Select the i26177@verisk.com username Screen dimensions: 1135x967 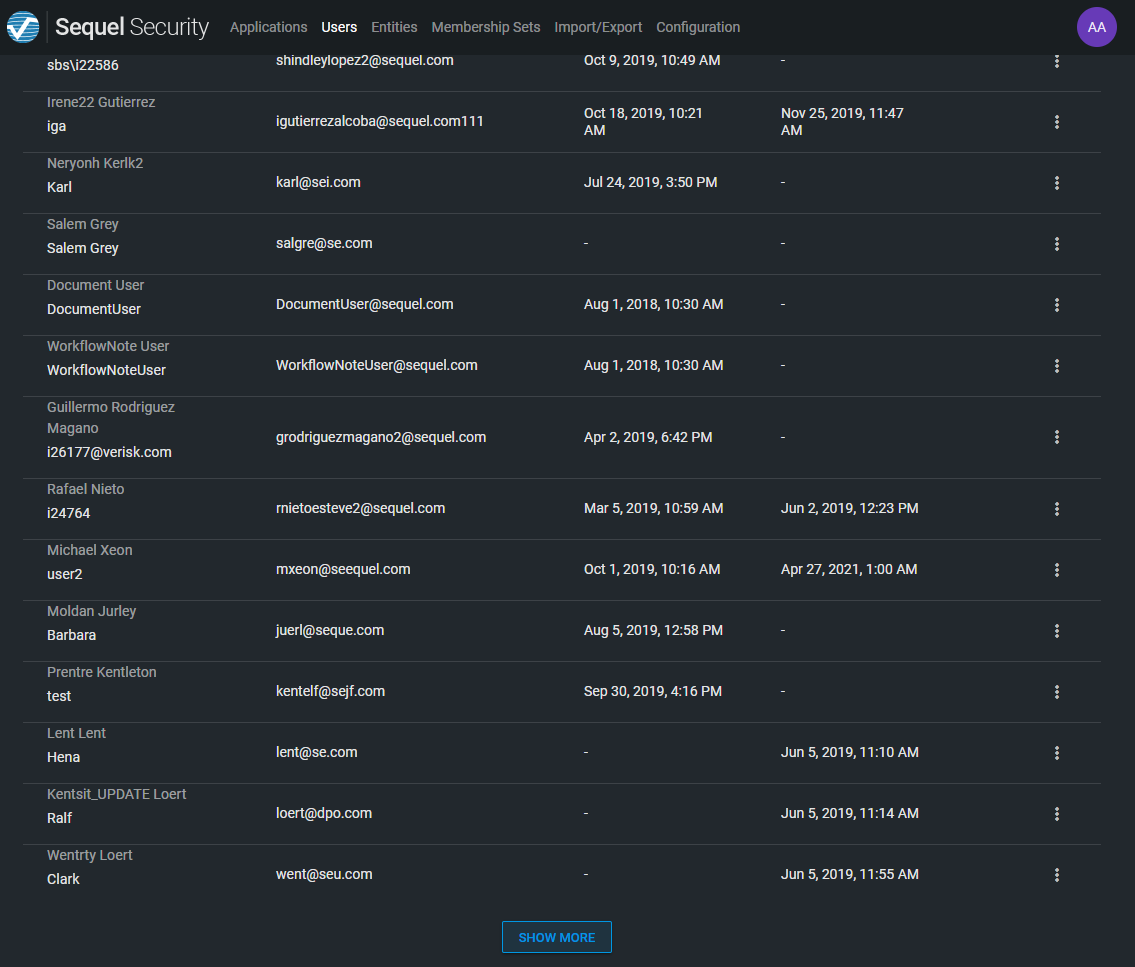click(x=109, y=452)
